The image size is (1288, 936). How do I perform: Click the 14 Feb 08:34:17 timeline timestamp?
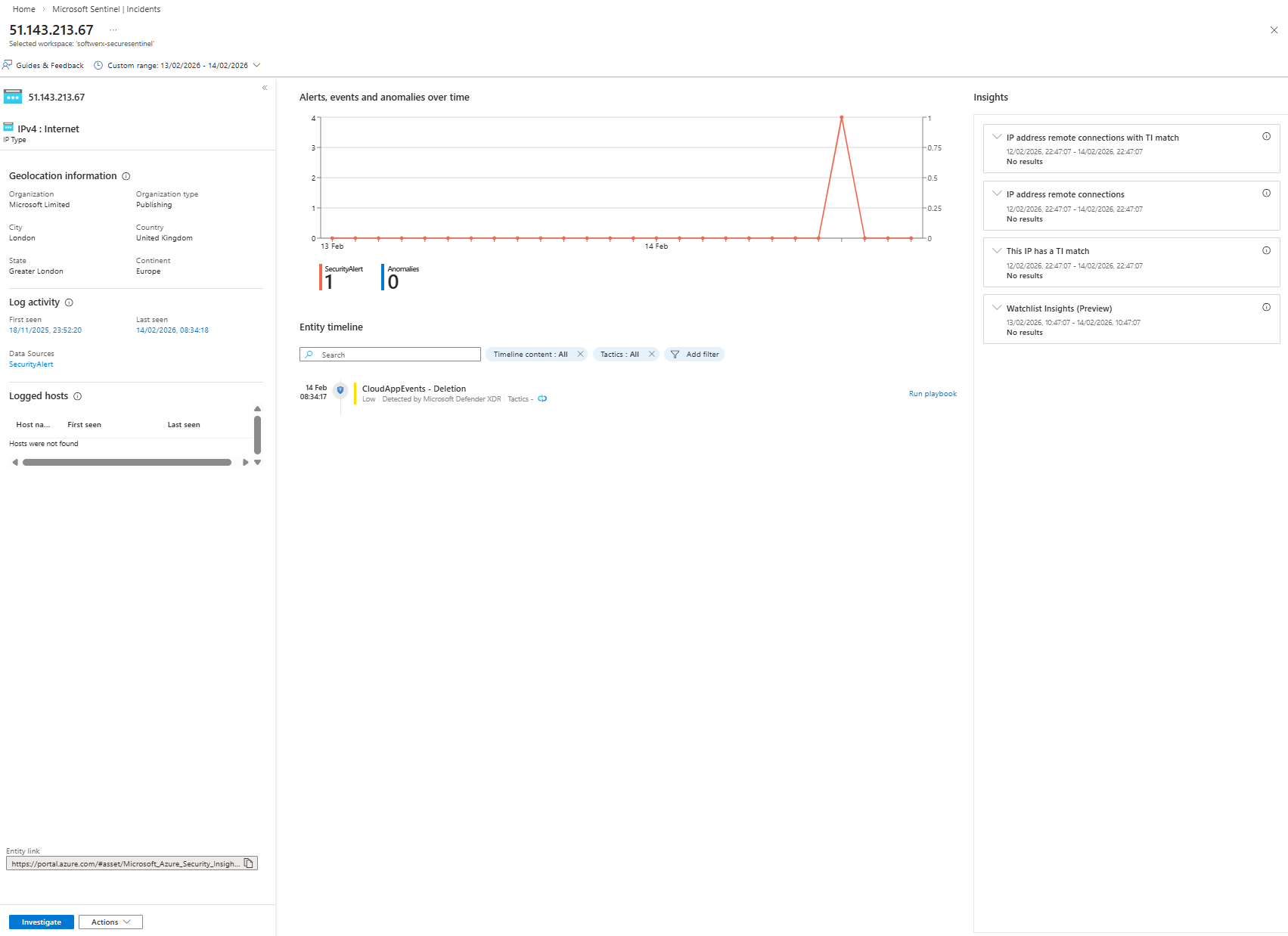[x=314, y=392]
